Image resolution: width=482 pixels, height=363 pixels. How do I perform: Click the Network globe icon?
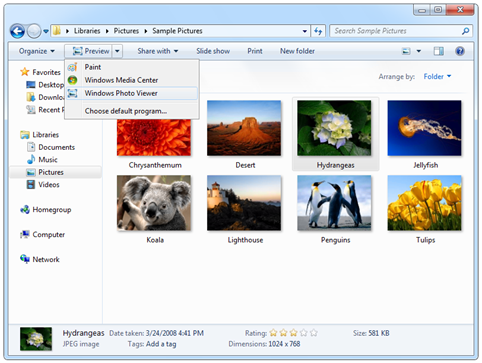click(x=25, y=259)
